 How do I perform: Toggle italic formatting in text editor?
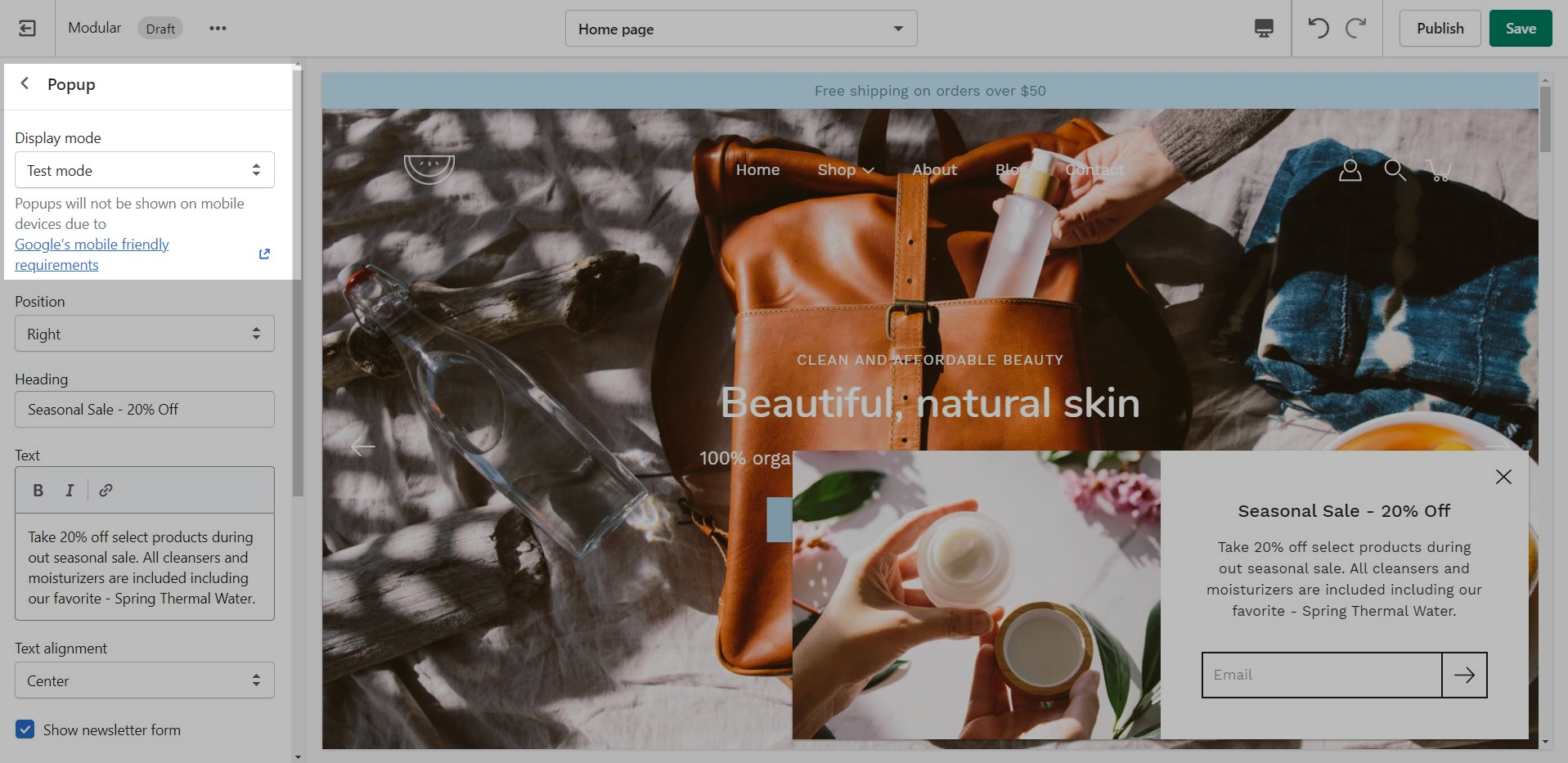point(70,491)
